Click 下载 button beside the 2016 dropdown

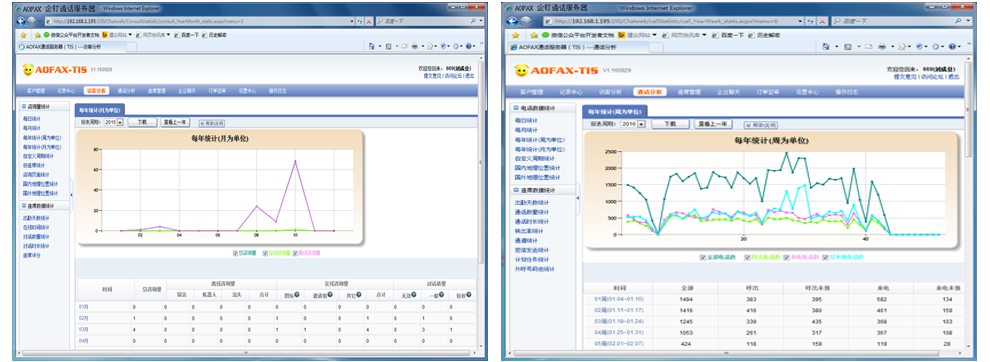tap(670, 124)
